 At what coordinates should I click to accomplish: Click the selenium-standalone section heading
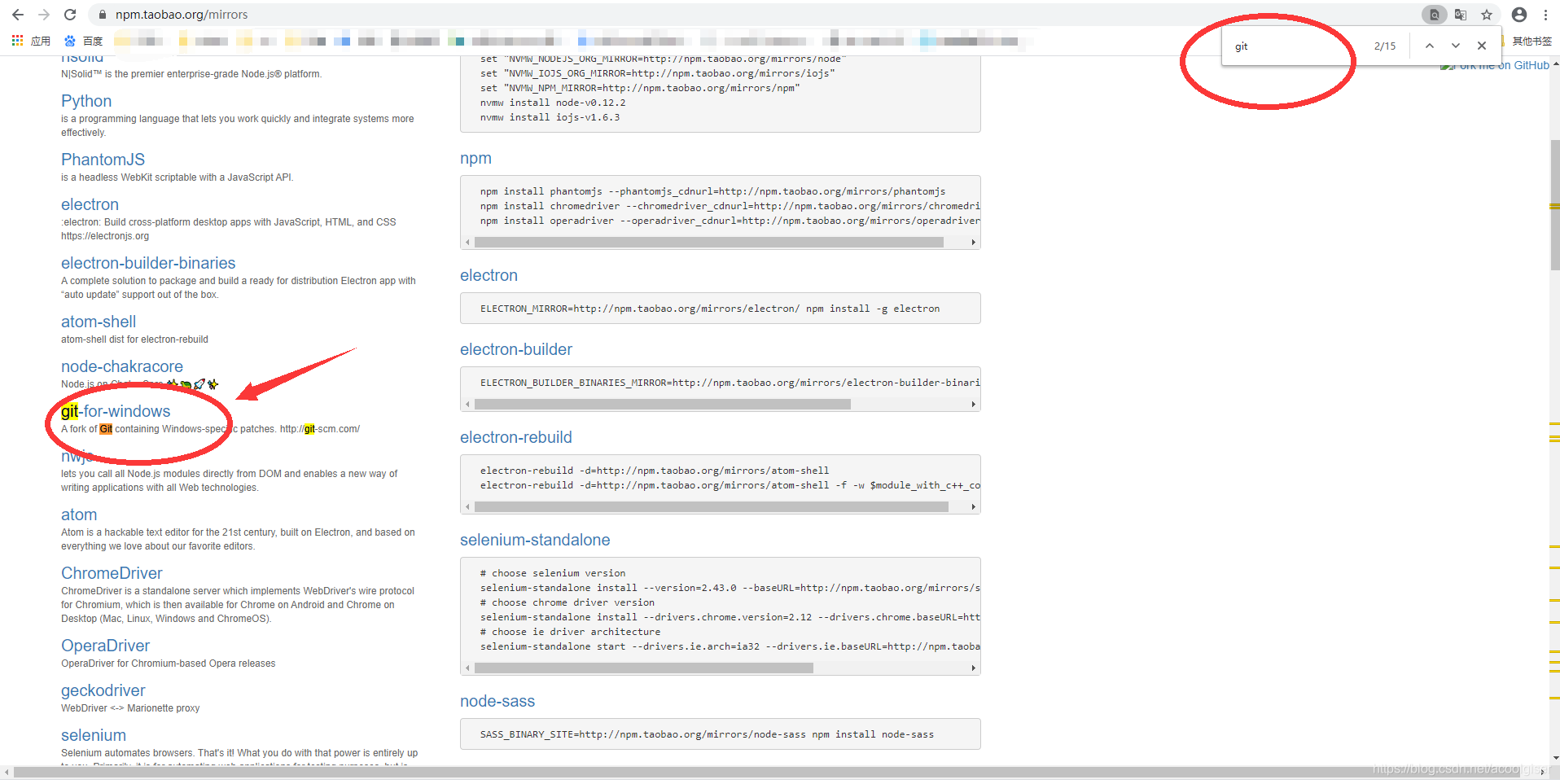coord(535,540)
